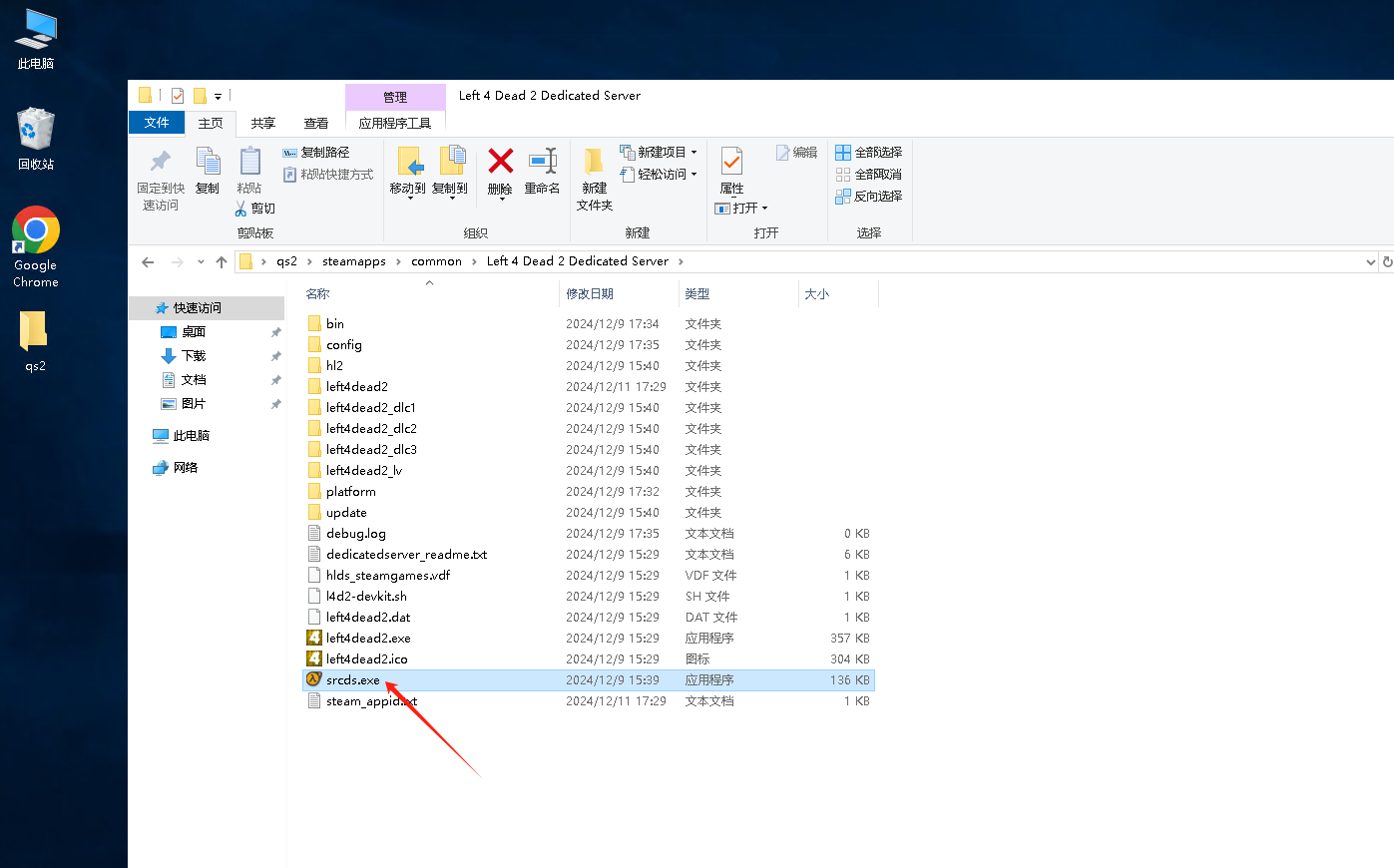Click the Up one level arrow
1394x868 pixels.
(x=222, y=261)
